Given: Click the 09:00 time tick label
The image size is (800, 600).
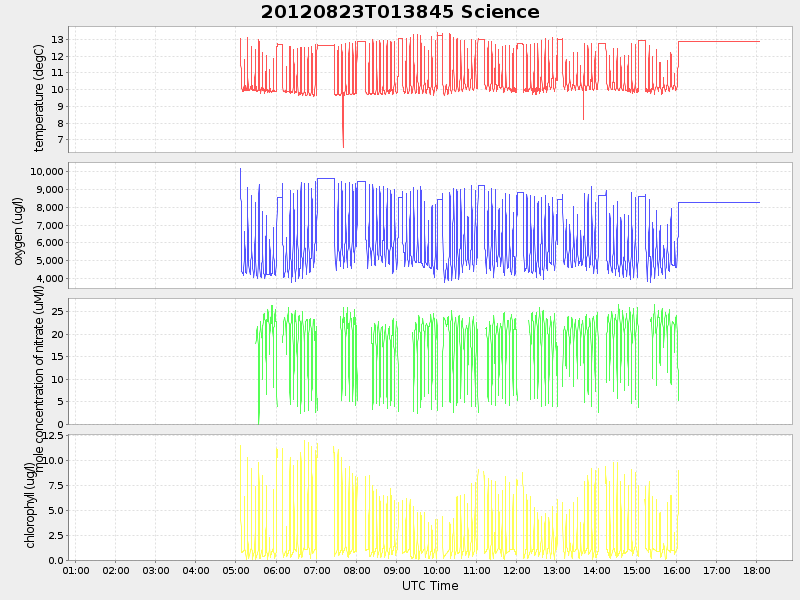Looking at the screenshot, I should pos(396,570).
